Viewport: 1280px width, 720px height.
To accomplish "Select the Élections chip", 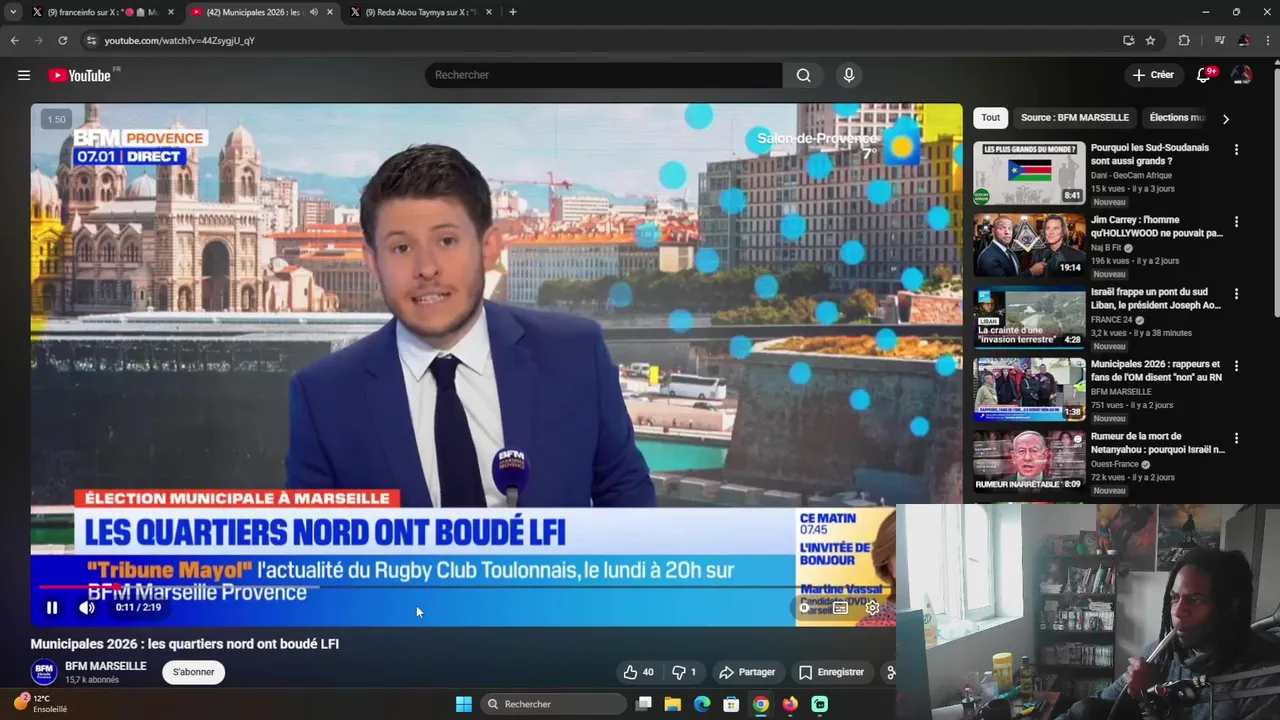I will 1177,117.
